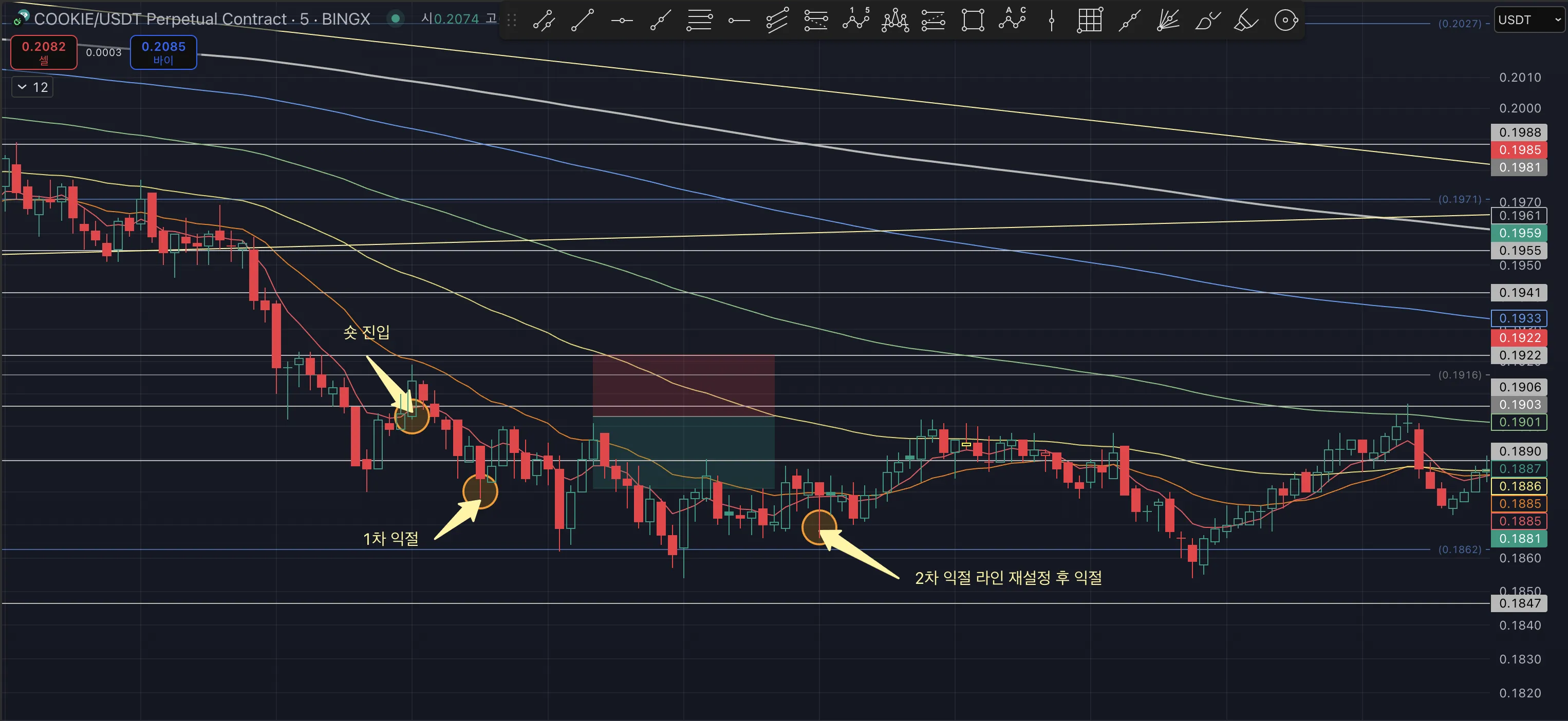Viewport: 1568px width, 721px height.
Task: Click the 0.1906 price axis label
Action: (1519, 387)
